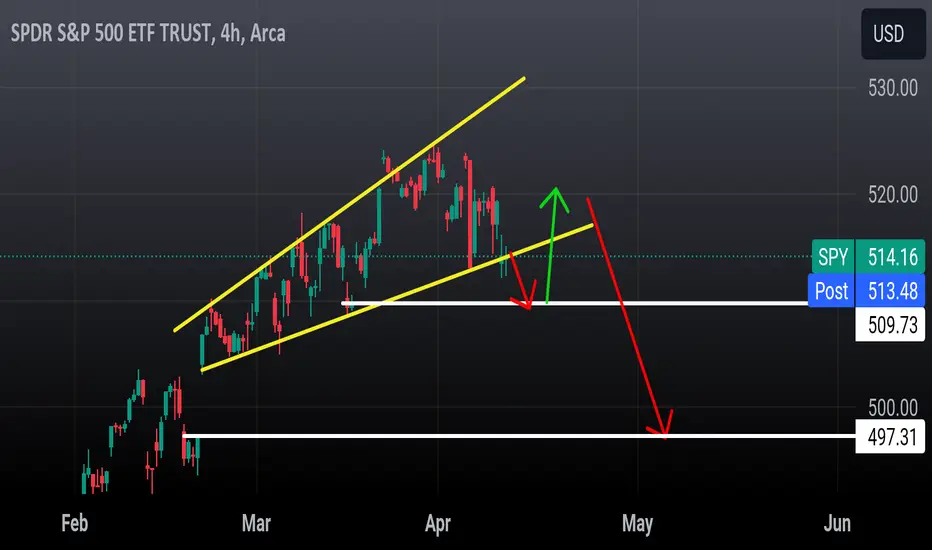The height and width of the screenshot is (550, 932).
Task: Select the upper yellow trendline
Action: point(350,204)
